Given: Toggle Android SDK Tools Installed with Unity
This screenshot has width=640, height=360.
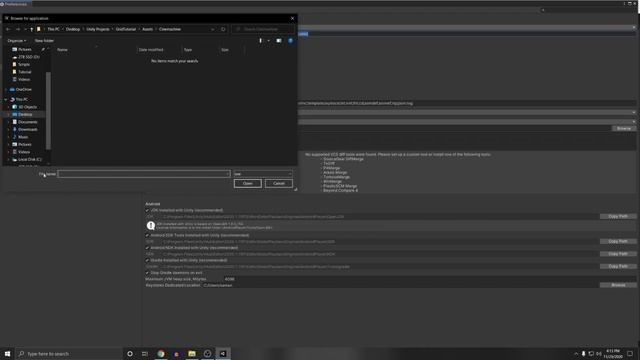Looking at the screenshot, I should 147,236.
